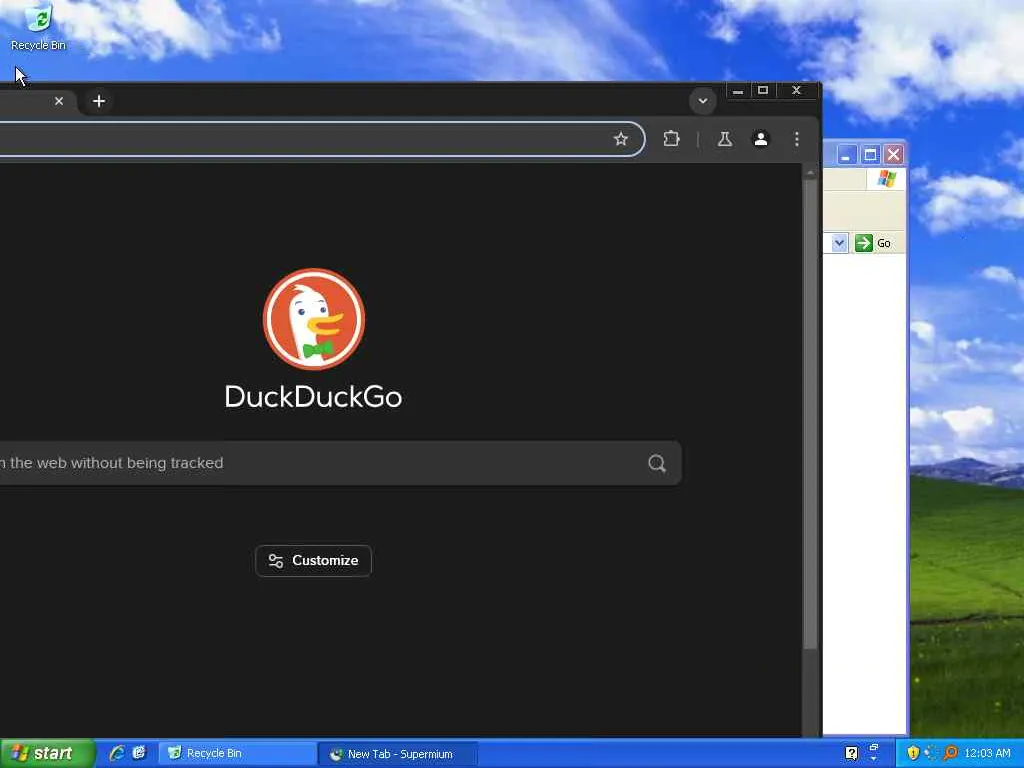Click the spinning update tray icon

point(932,753)
